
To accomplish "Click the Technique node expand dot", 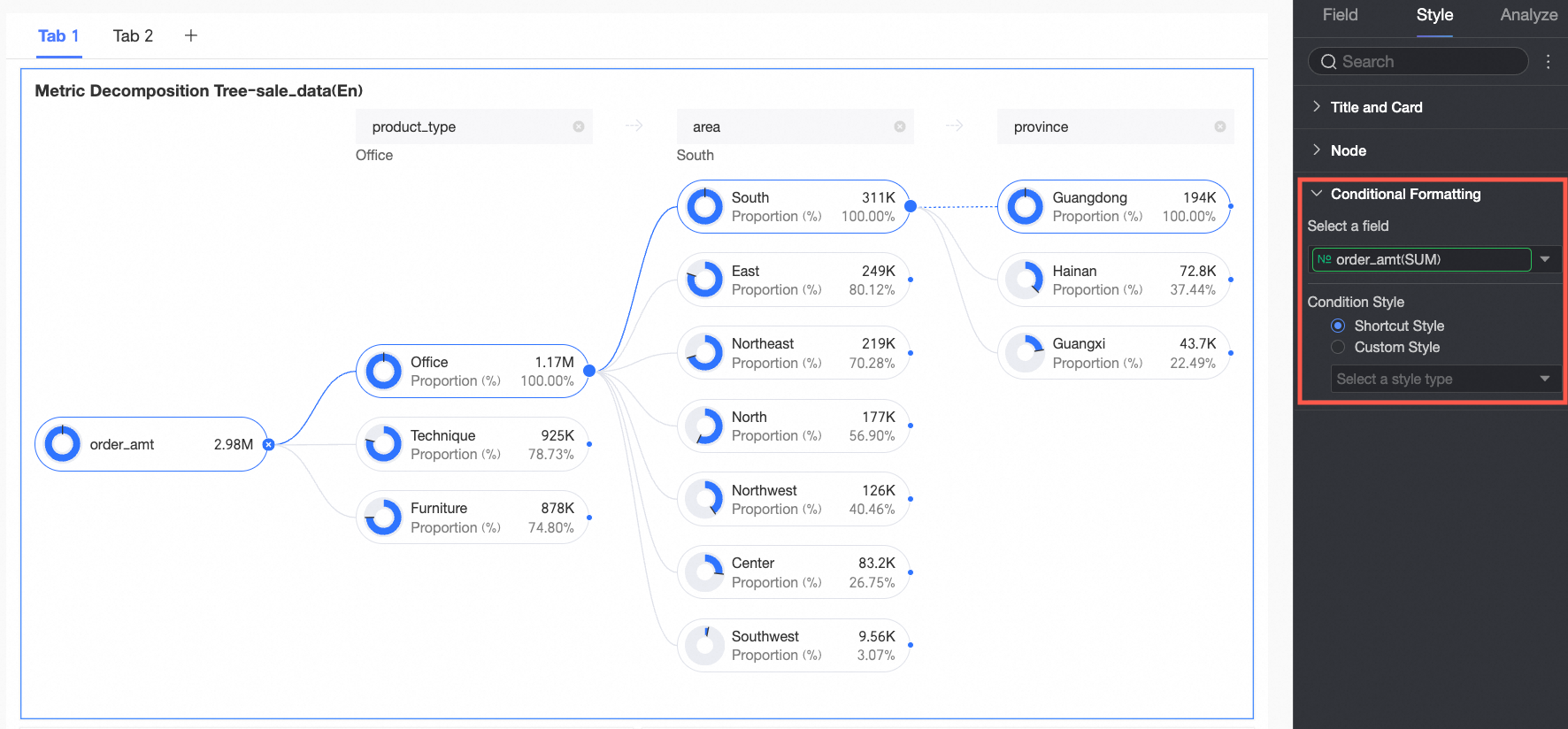I will (x=589, y=444).
